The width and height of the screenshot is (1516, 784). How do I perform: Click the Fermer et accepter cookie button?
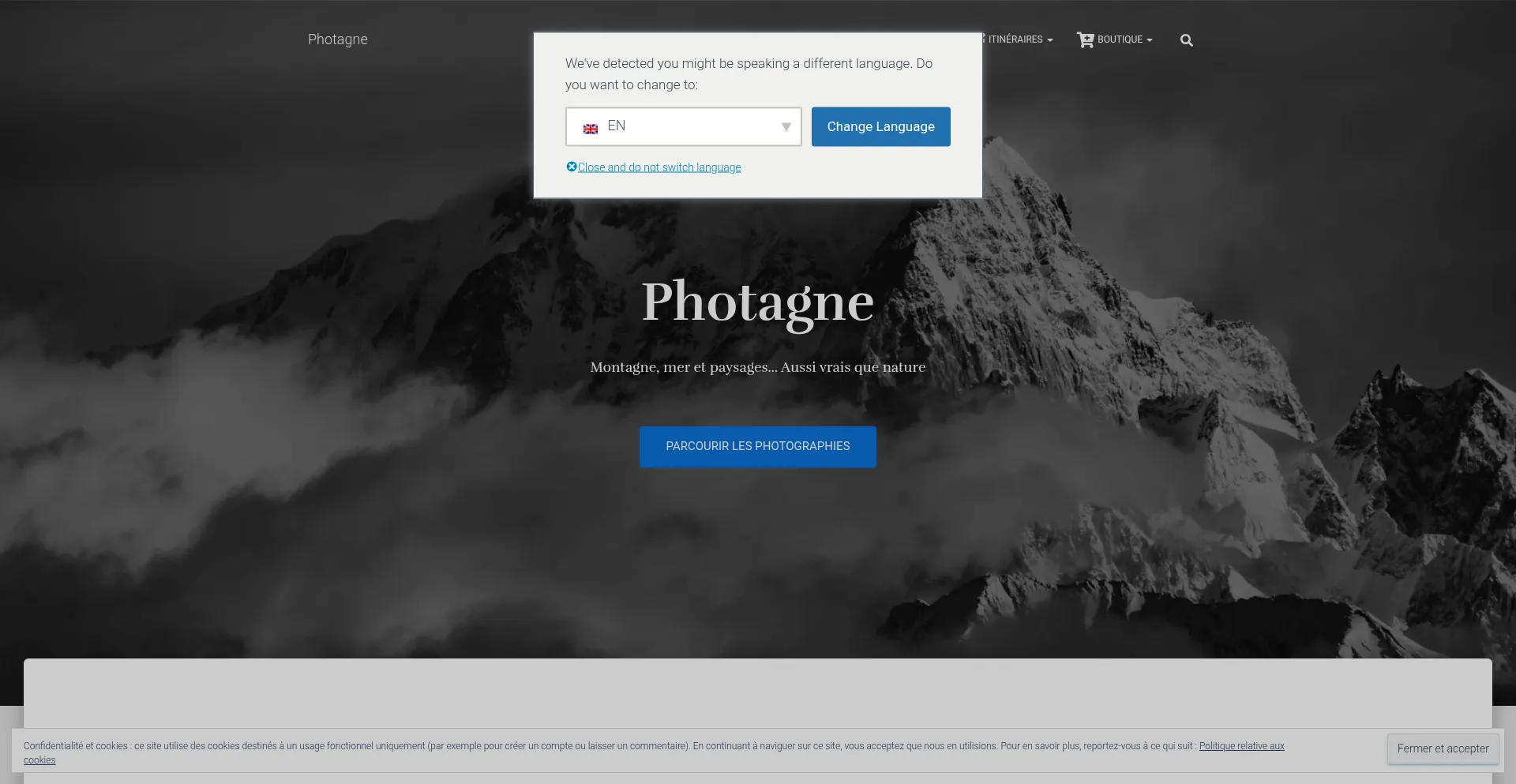(1443, 748)
